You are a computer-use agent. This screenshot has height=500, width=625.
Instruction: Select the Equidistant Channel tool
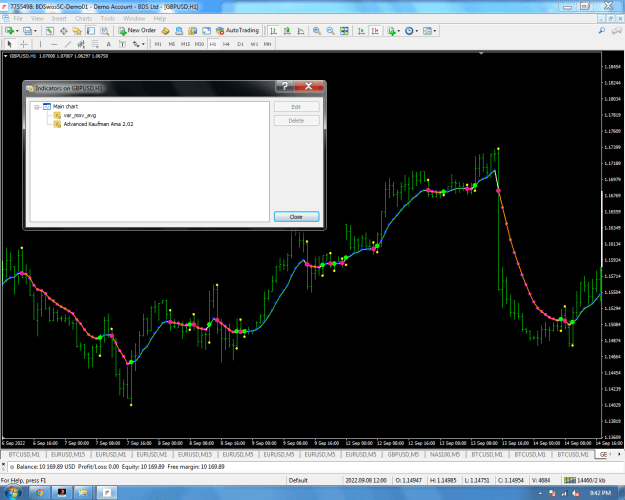81,44
